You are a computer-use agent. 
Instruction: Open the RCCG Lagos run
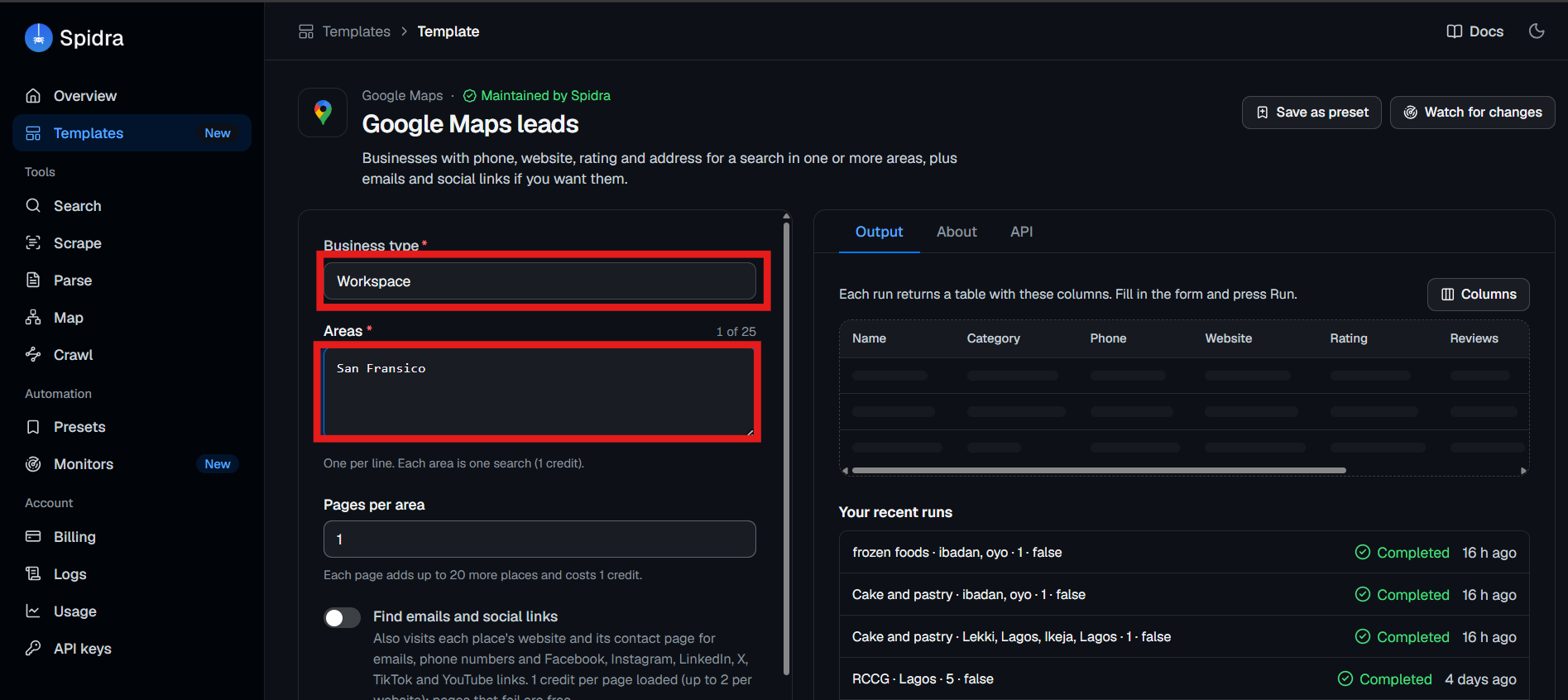click(1184, 679)
